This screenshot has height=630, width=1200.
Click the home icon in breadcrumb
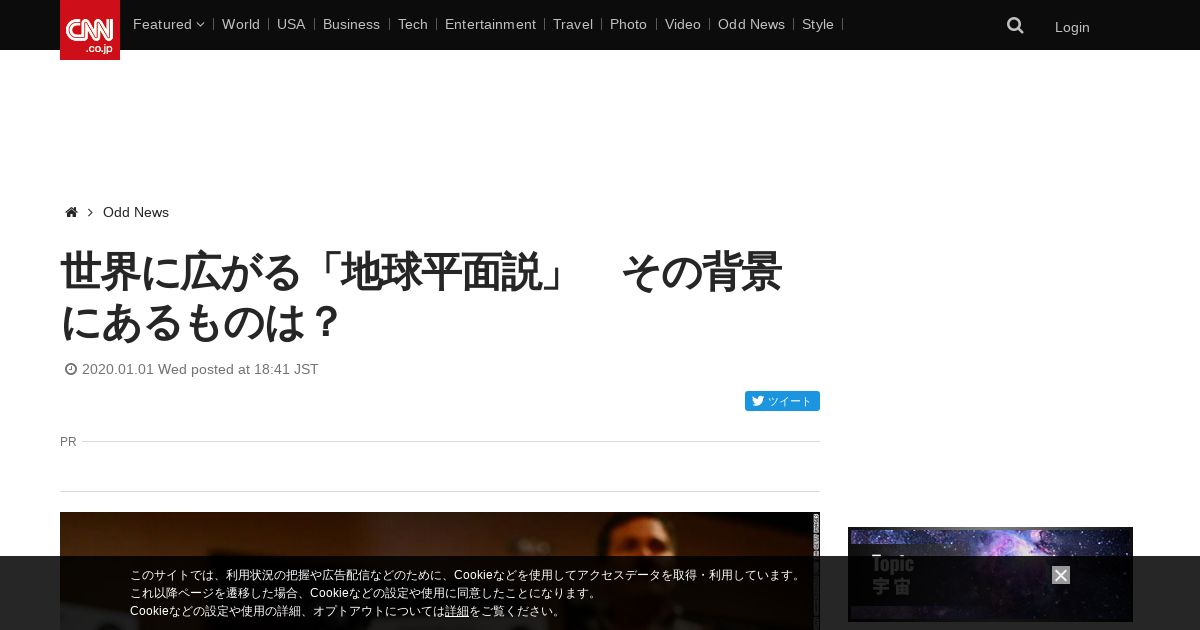click(x=71, y=212)
